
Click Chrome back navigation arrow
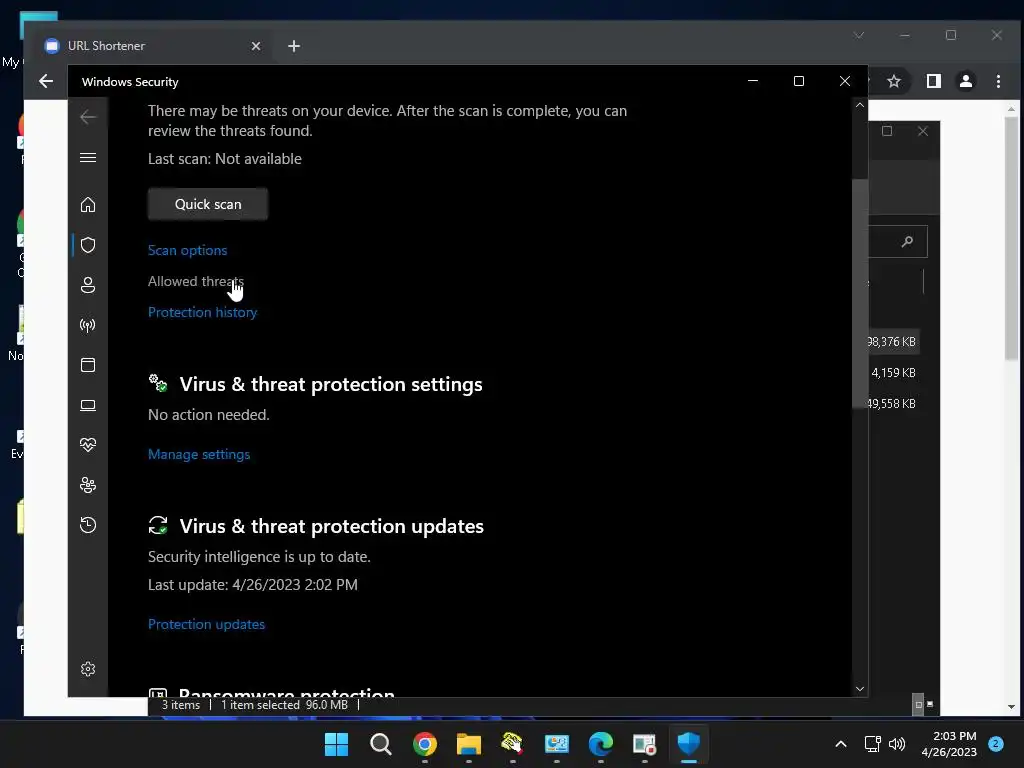46,81
